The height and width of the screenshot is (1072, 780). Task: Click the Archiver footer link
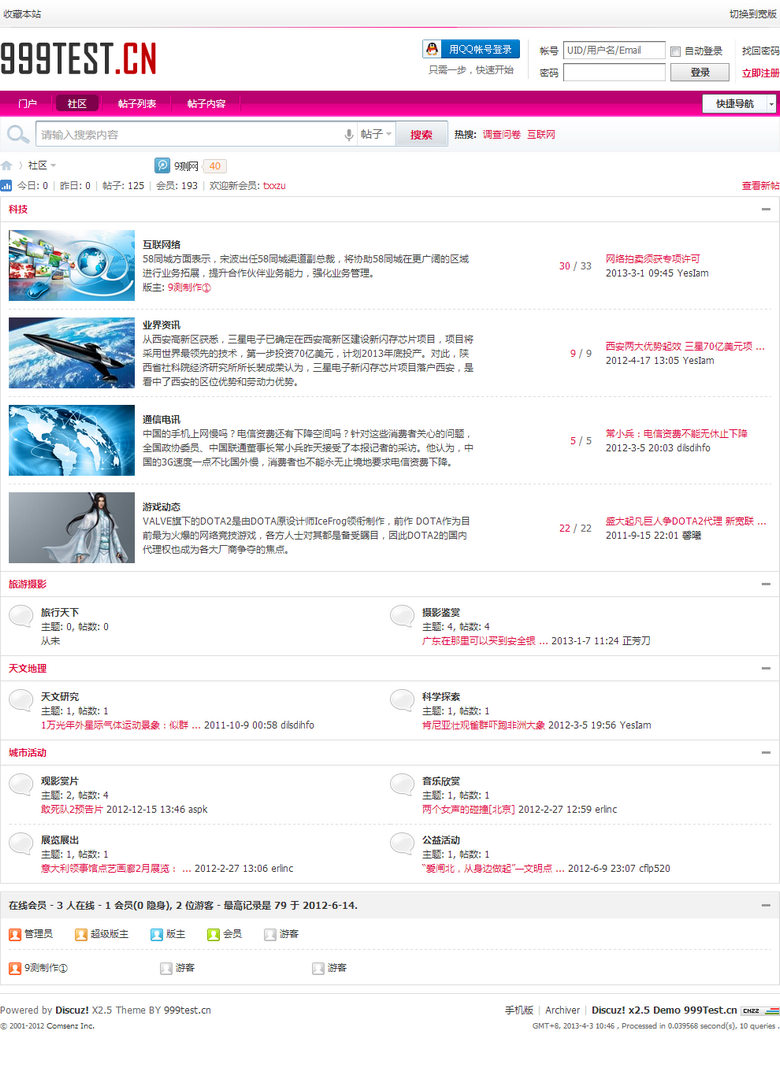[562, 1010]
